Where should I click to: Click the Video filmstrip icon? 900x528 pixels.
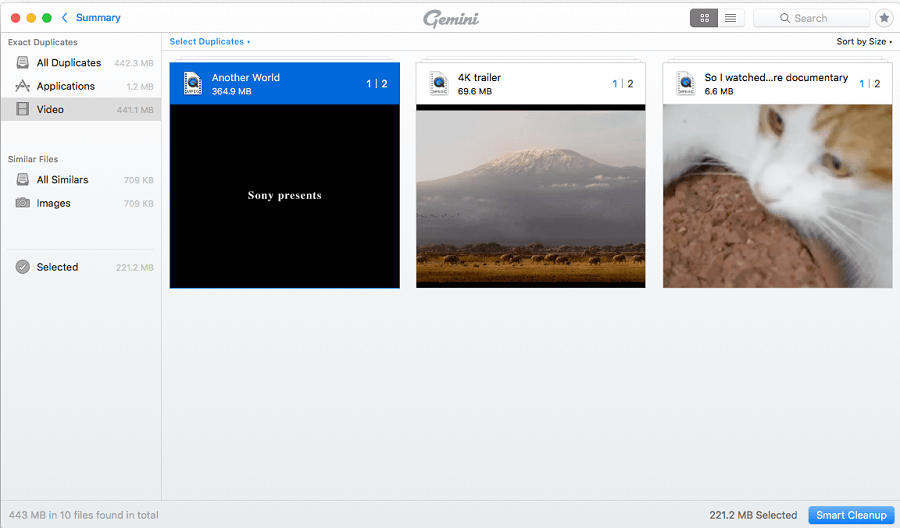tap(22, 109)
